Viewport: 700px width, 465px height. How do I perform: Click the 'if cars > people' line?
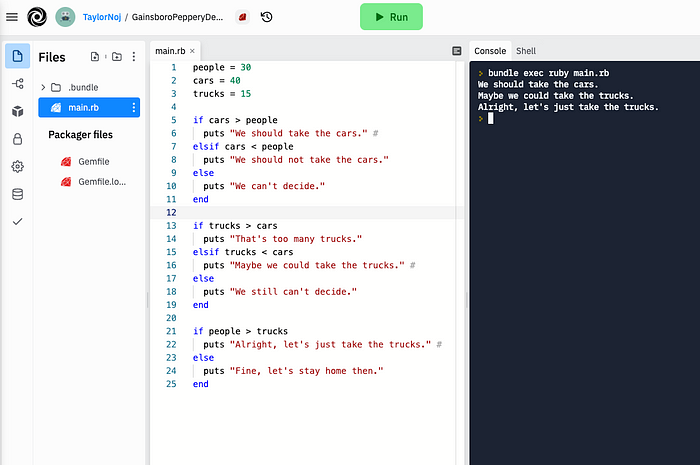tap(235, 120)
